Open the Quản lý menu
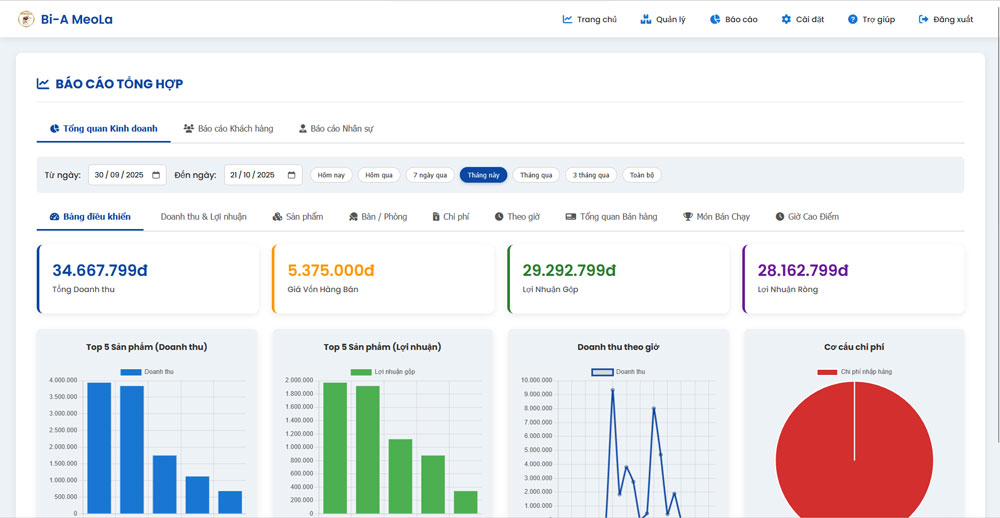The width and height of the screenshot is (1000, 518). pos(663,19)
